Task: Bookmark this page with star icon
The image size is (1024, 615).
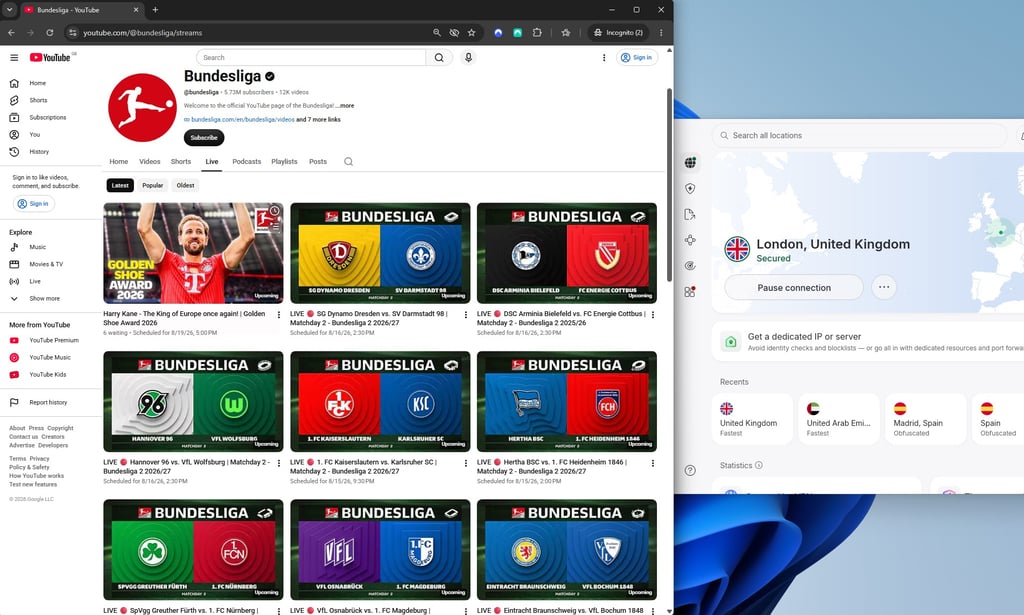Action: [471, 32]
